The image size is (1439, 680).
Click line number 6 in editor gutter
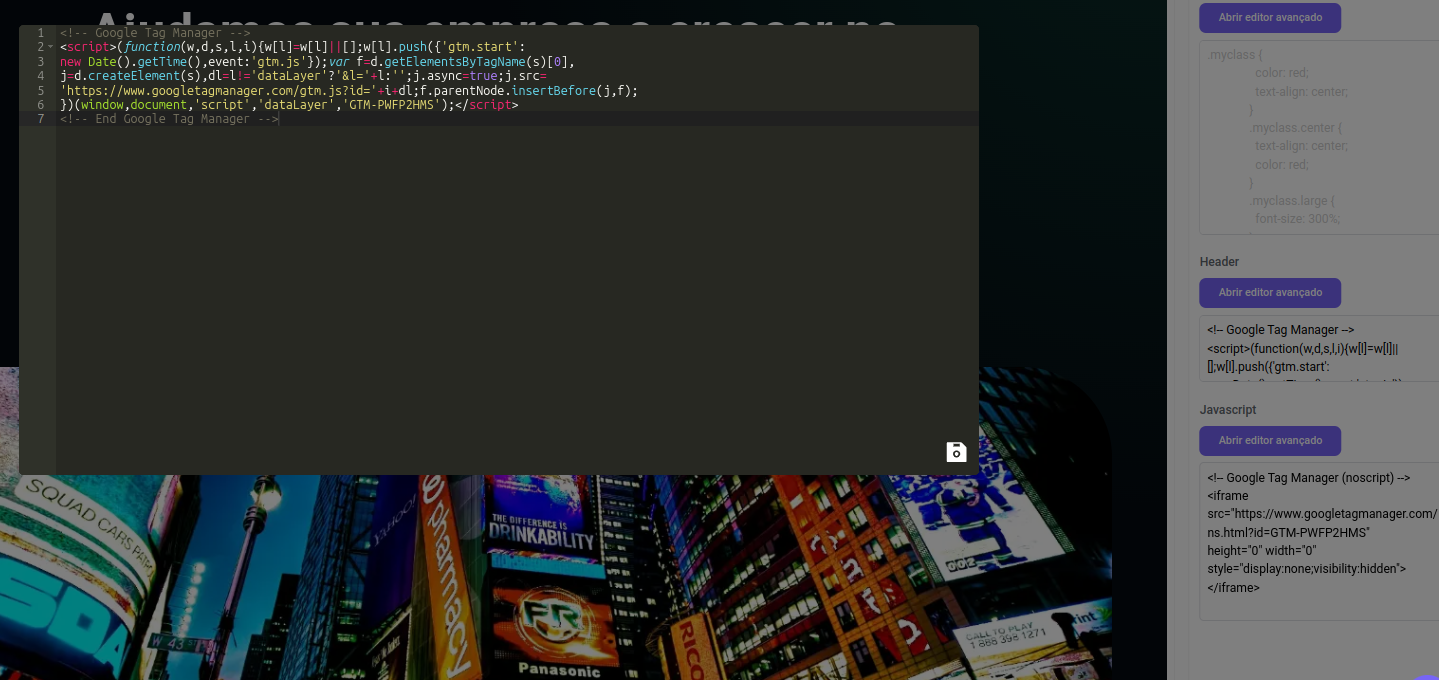pyautogui.click(x=40, y=105)
